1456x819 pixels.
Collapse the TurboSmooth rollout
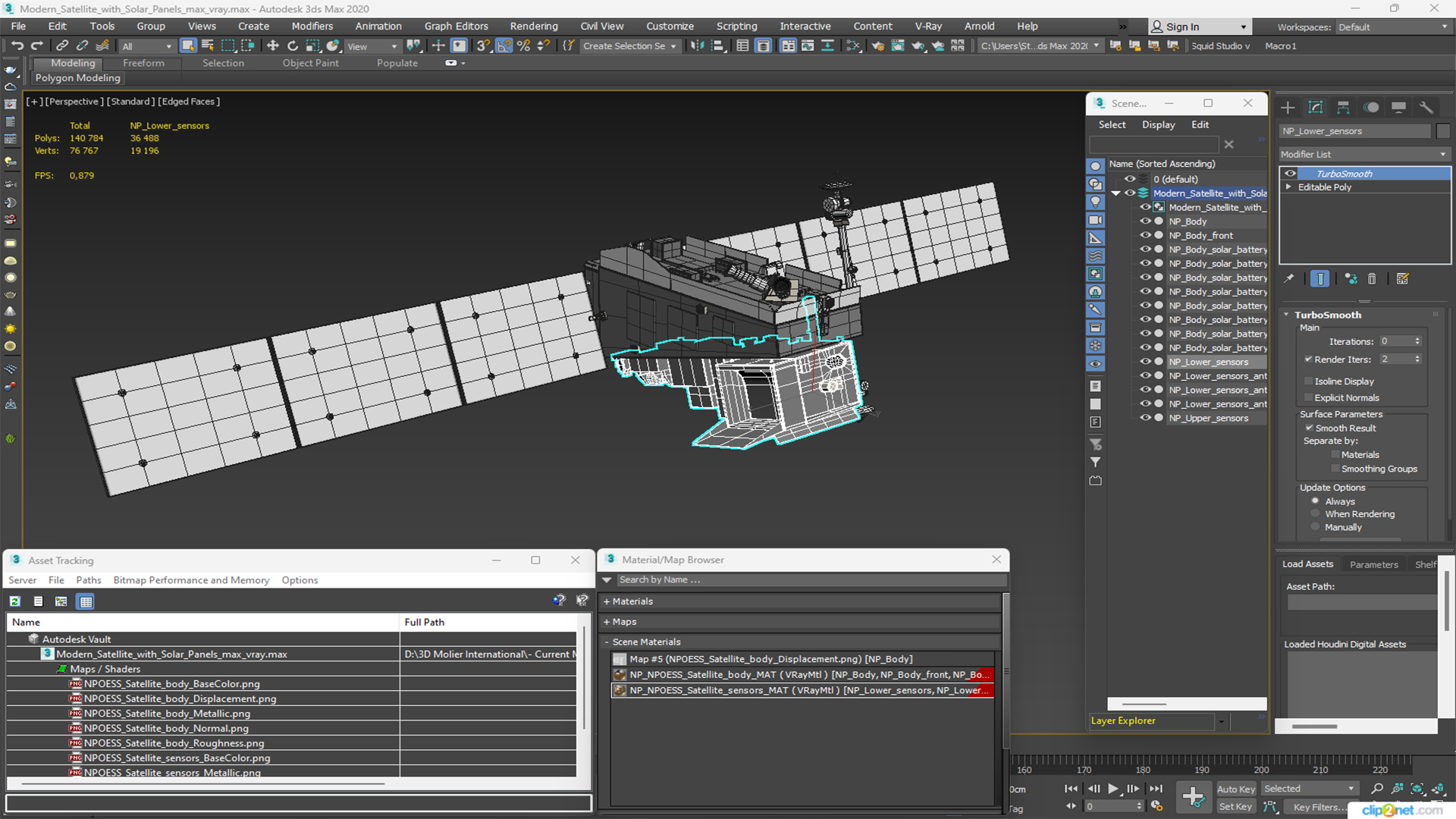click(1287, 315)
